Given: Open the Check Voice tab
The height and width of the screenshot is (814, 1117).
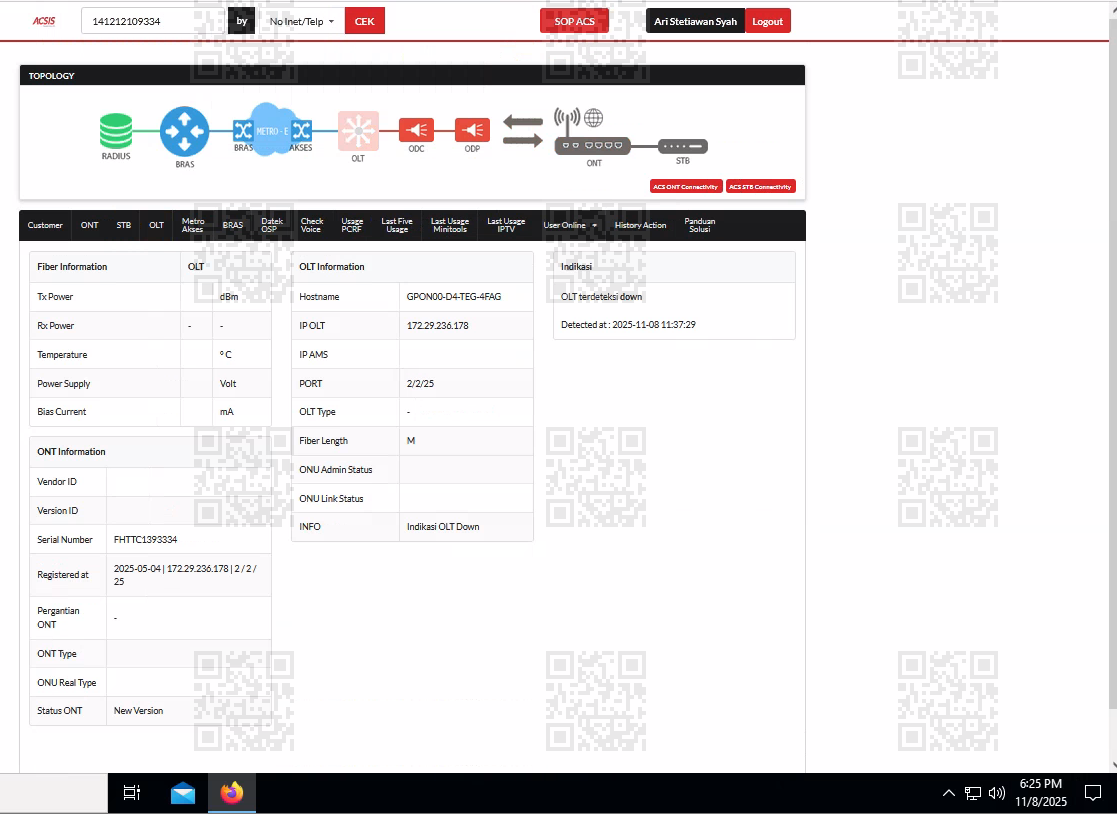Looking at the screenshot, I should [311, 225].
